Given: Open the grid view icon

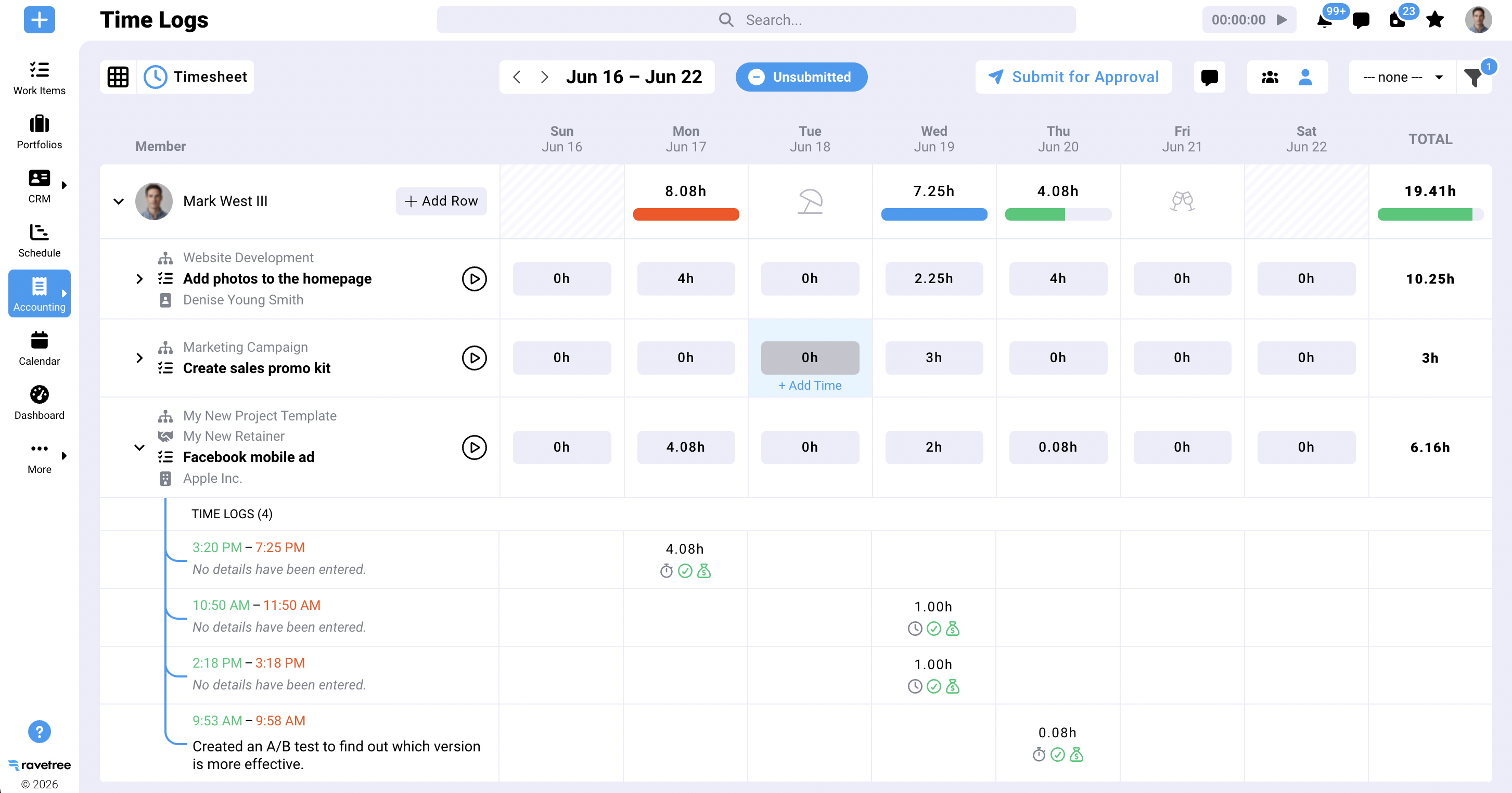Looking at the screenshot, I should pyautogui.click(x=118, y=77).
